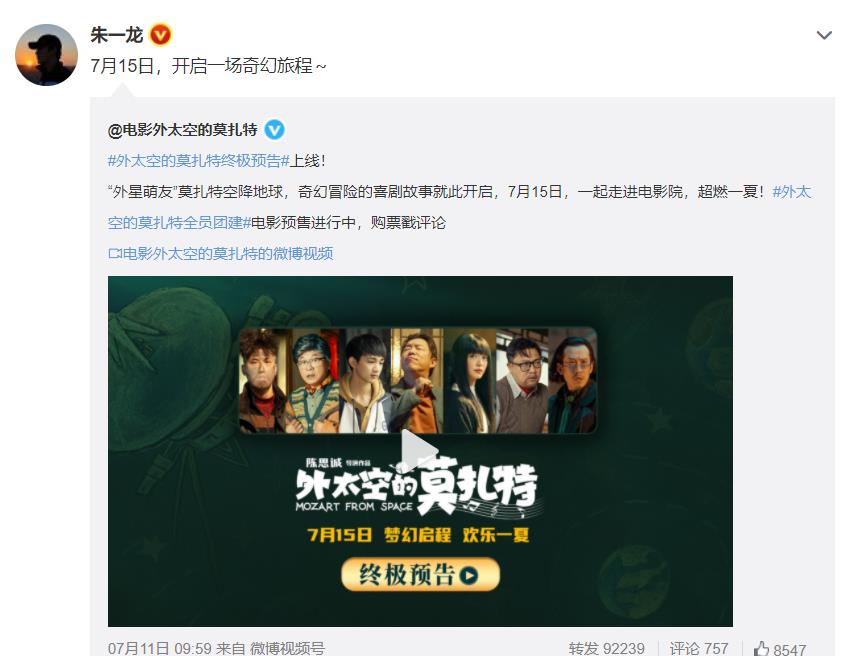This screenshot has width=849, height=656.
Task: Like the post via thumbs-up icon
Action: click(x=761, y=648)
